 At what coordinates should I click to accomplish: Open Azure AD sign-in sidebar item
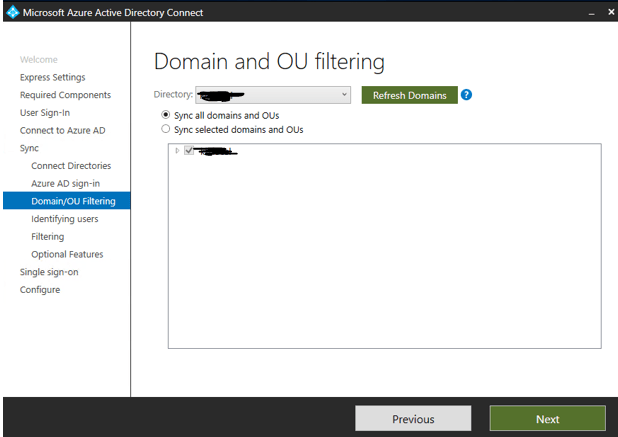(x=65, y=183)
